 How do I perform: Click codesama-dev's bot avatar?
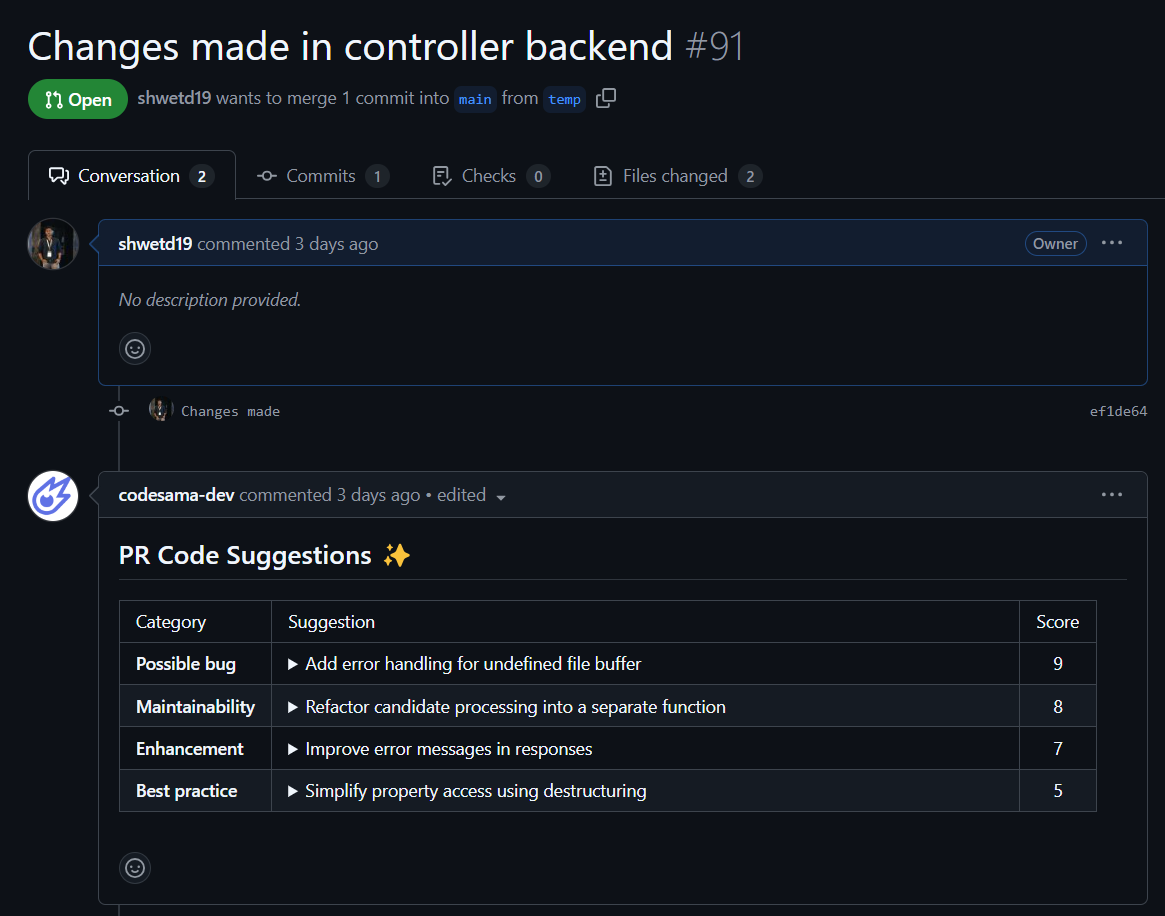pyautogui.click(x=53, y=495)
